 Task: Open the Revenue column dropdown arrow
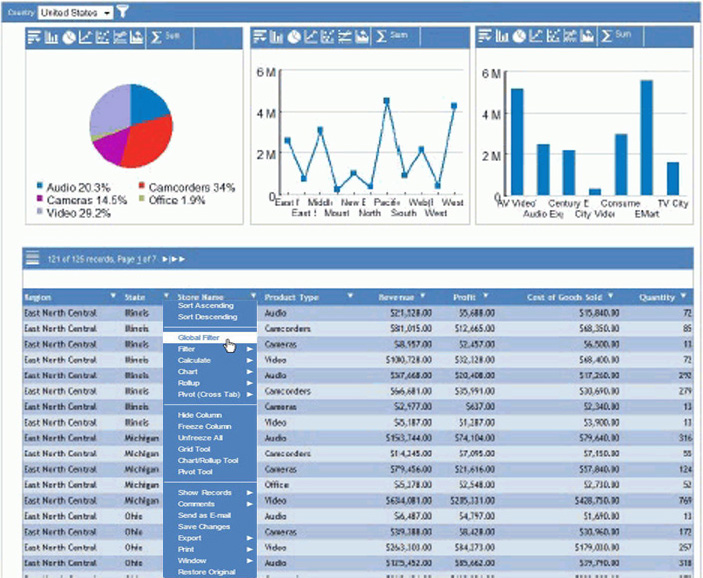point(422,296)
